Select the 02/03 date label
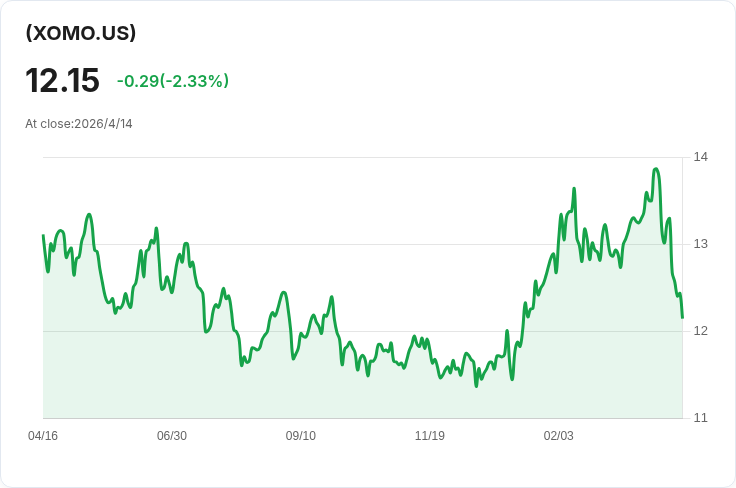This screenshot has width=736, height=488. click(x=559, y=436)
